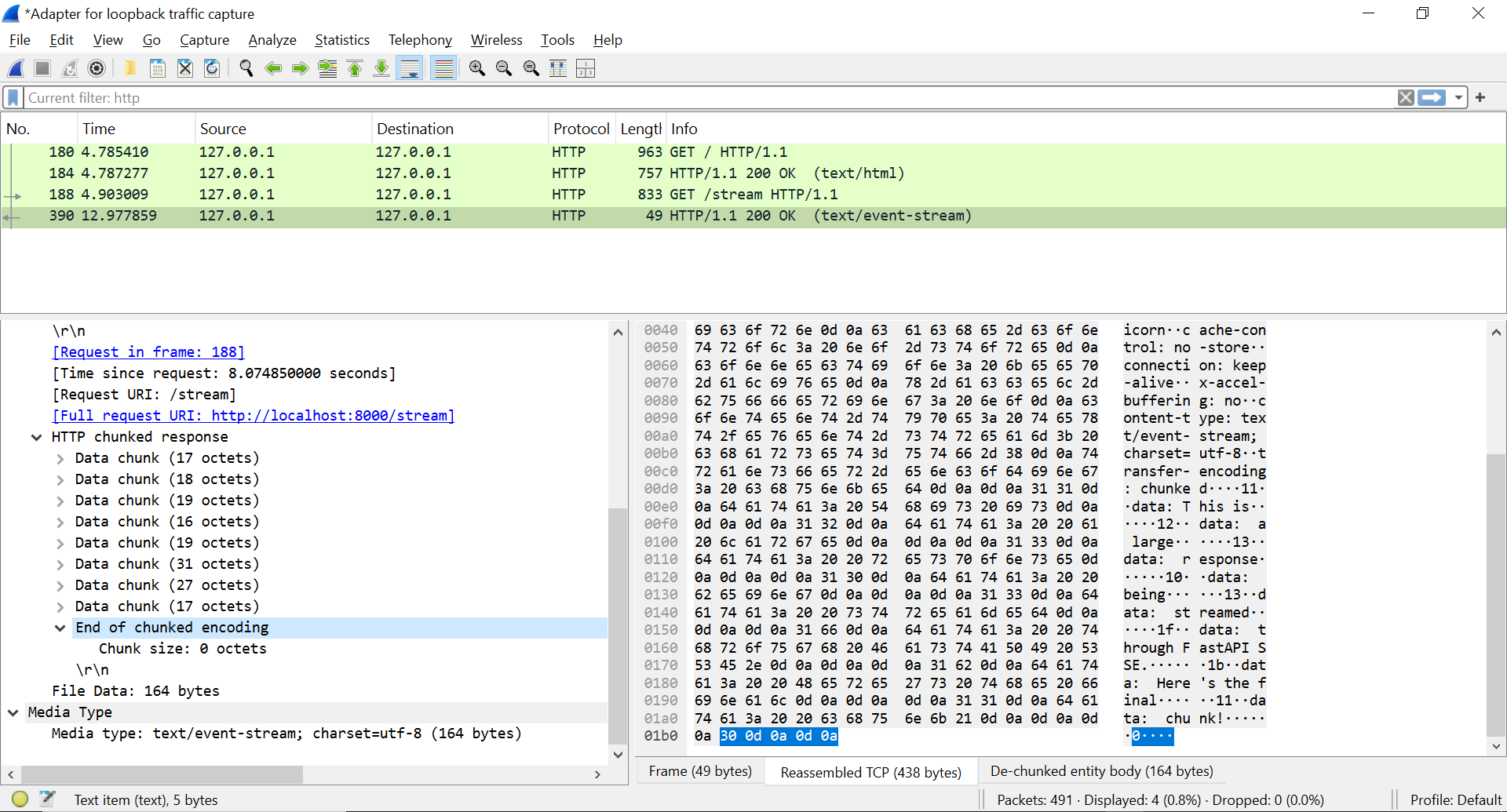Follow Request in frame: 188 link

point(148,352)
